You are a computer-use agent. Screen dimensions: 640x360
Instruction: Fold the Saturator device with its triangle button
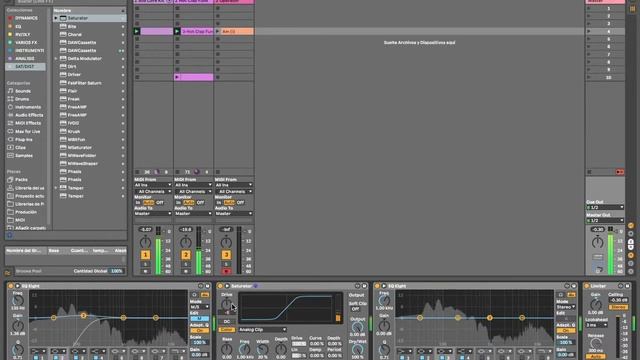(227, 286)
